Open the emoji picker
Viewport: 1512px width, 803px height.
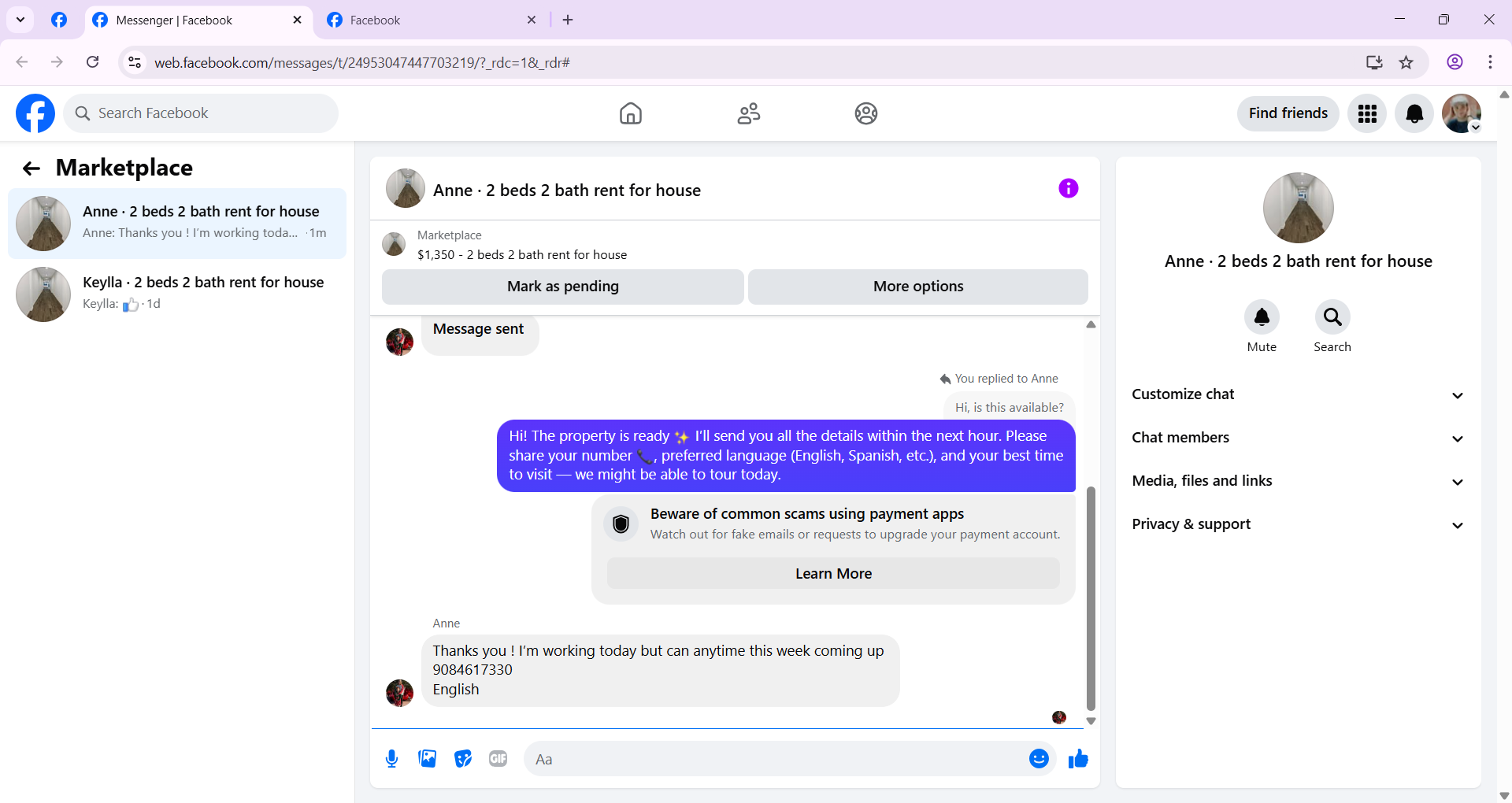tap(1039, 759)
